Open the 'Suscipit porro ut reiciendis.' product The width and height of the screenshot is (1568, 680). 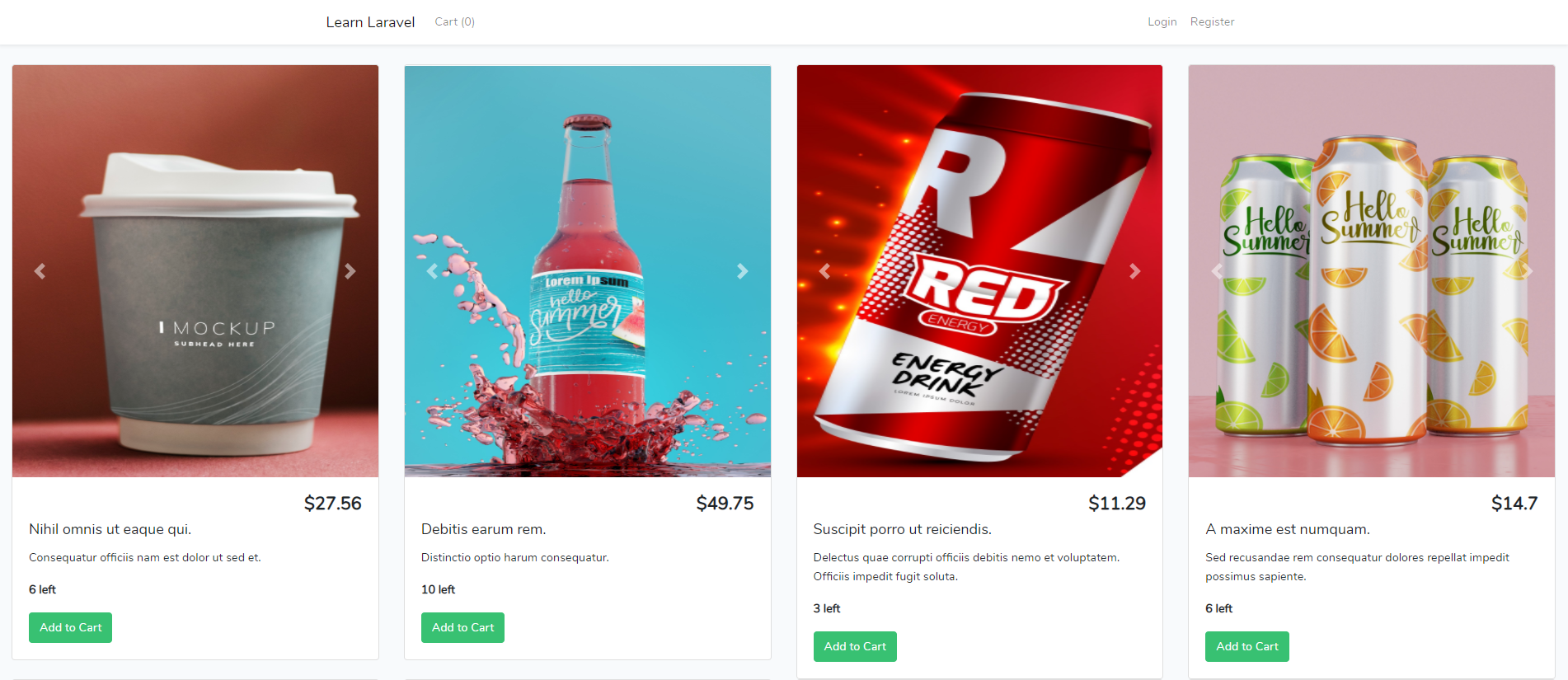click(x=902, y=529)
